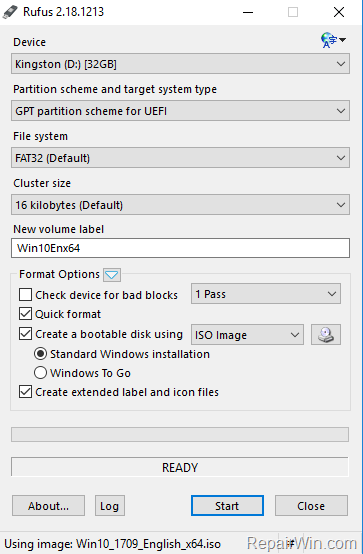The width and height of the screenshot is (363, 554).
Task: Click the status text Win10_1709_English_x64.iso
Action: [148, 544]
